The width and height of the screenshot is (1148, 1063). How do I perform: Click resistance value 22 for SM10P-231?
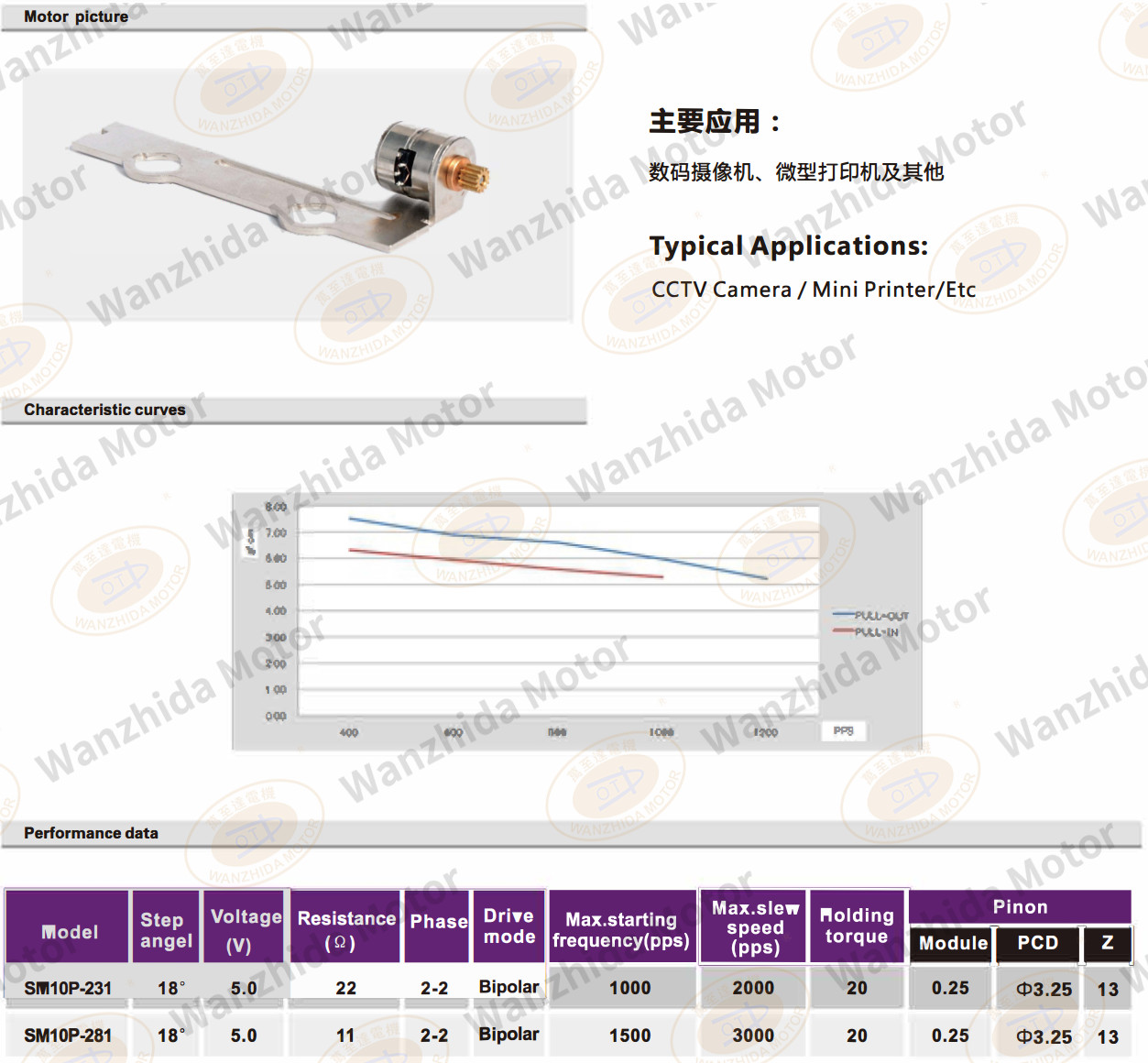[x=345, y=989]
